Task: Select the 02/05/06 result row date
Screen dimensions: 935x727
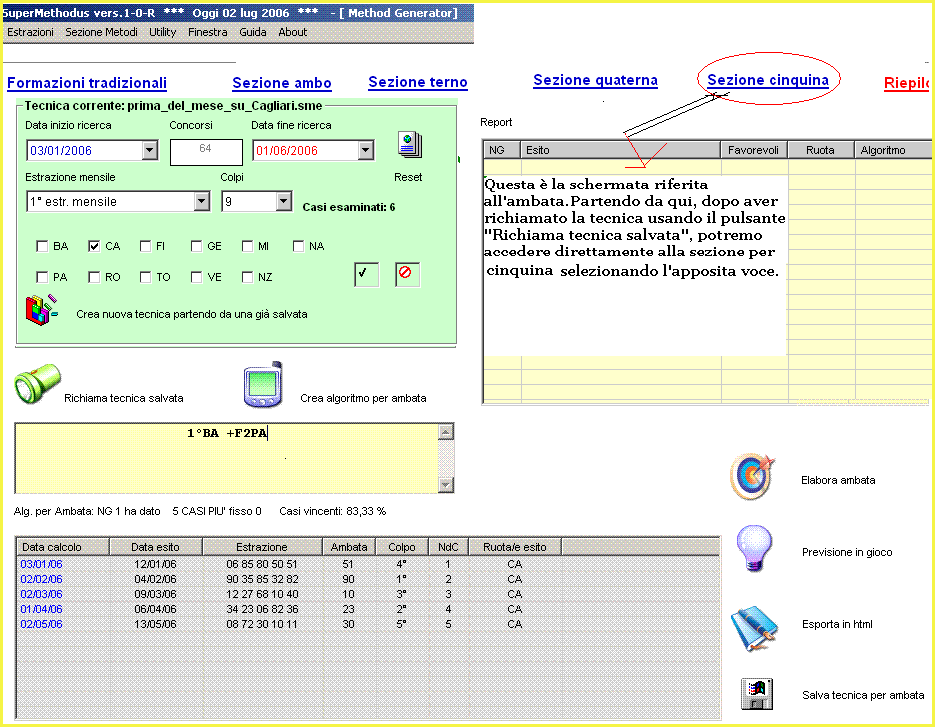Action: tap(41, 624)
